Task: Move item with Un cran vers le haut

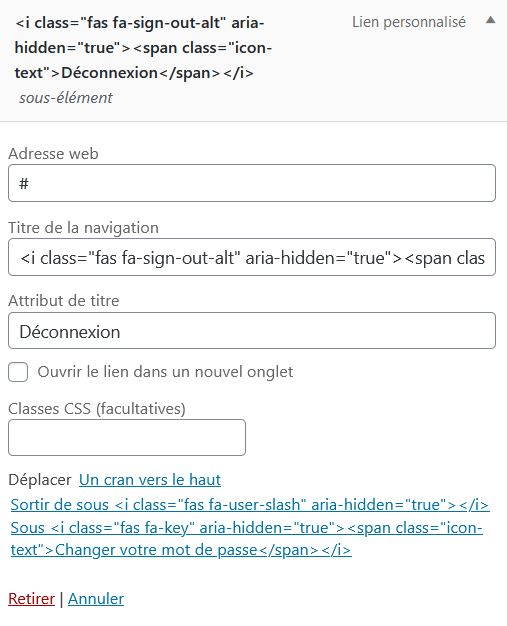Action: (150, 480)
